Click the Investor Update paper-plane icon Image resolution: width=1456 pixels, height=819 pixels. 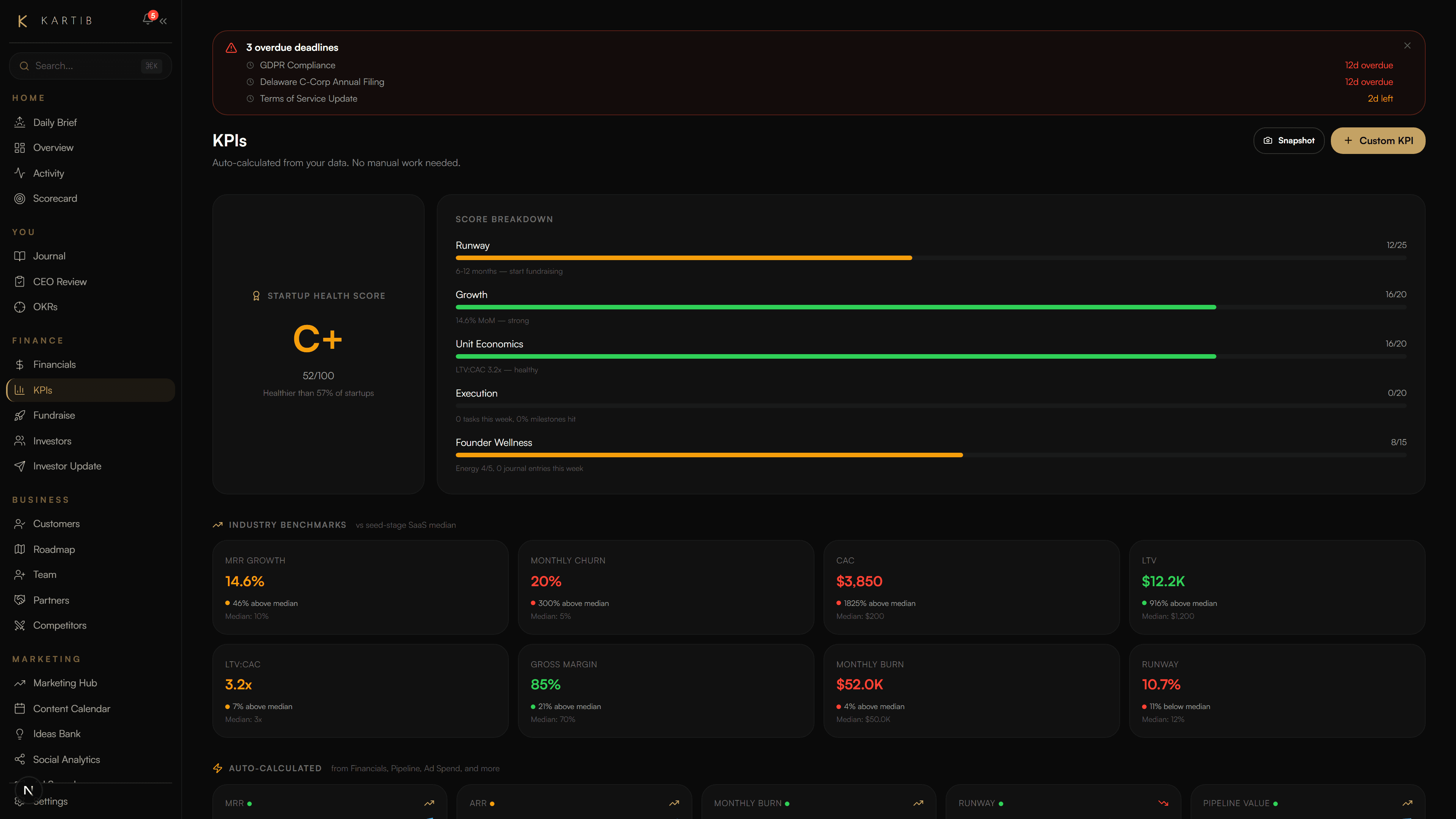coord(20,466)
